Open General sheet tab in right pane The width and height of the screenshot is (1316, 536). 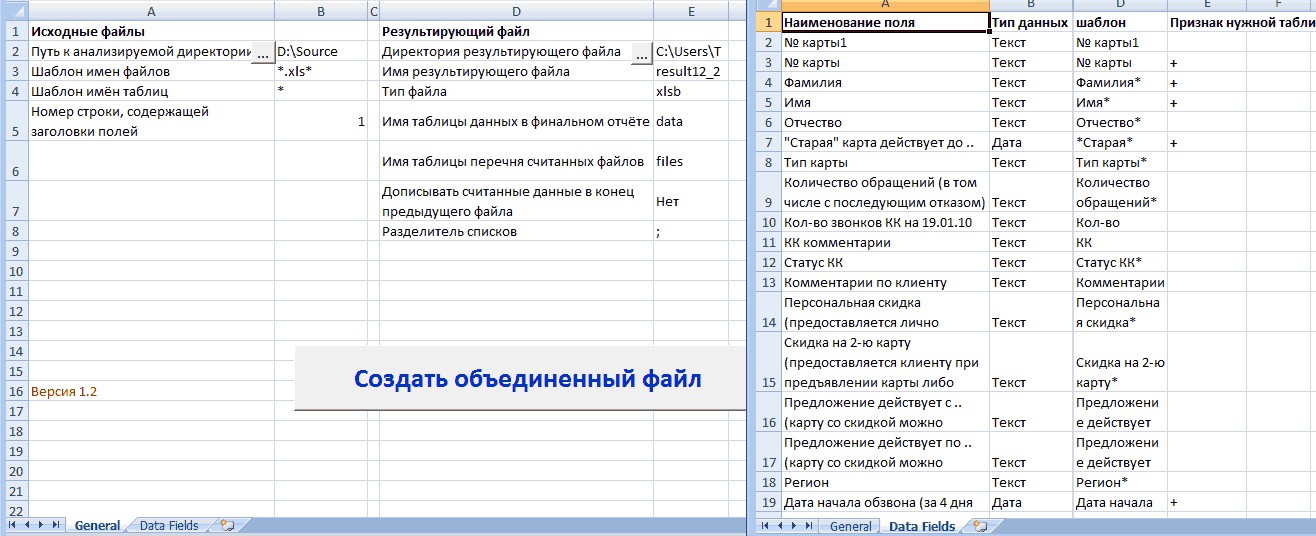(851, 525)
